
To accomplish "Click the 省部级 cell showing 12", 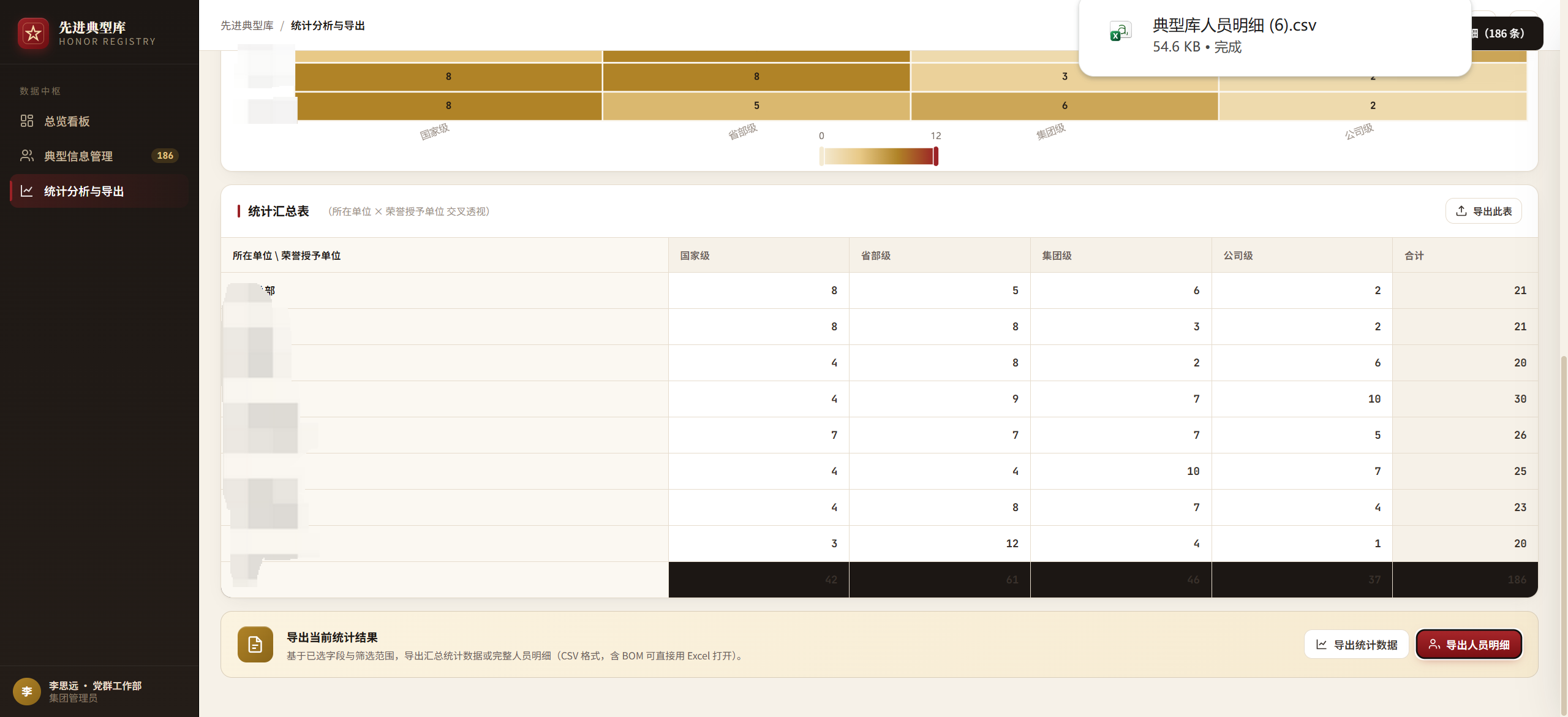I will tap(940, 544).
